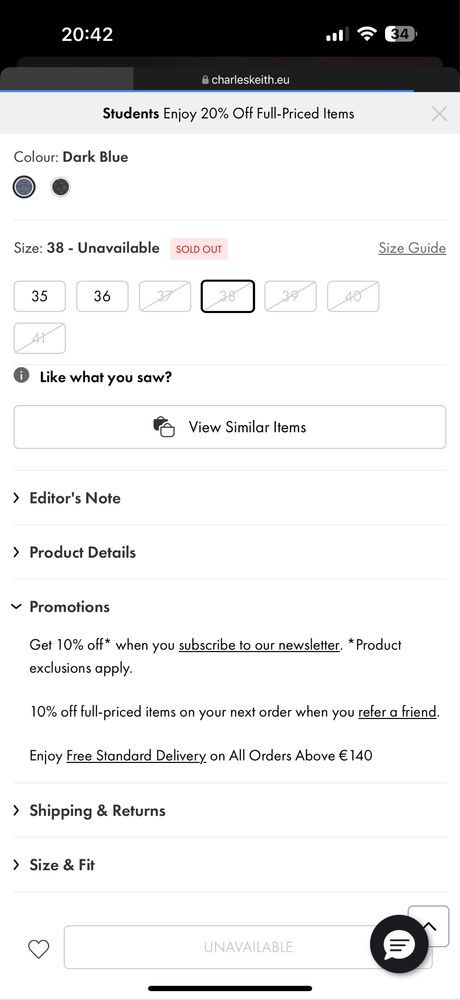Choose the black colour swatch
The image size is (460, 1000).
coord(61,187)
